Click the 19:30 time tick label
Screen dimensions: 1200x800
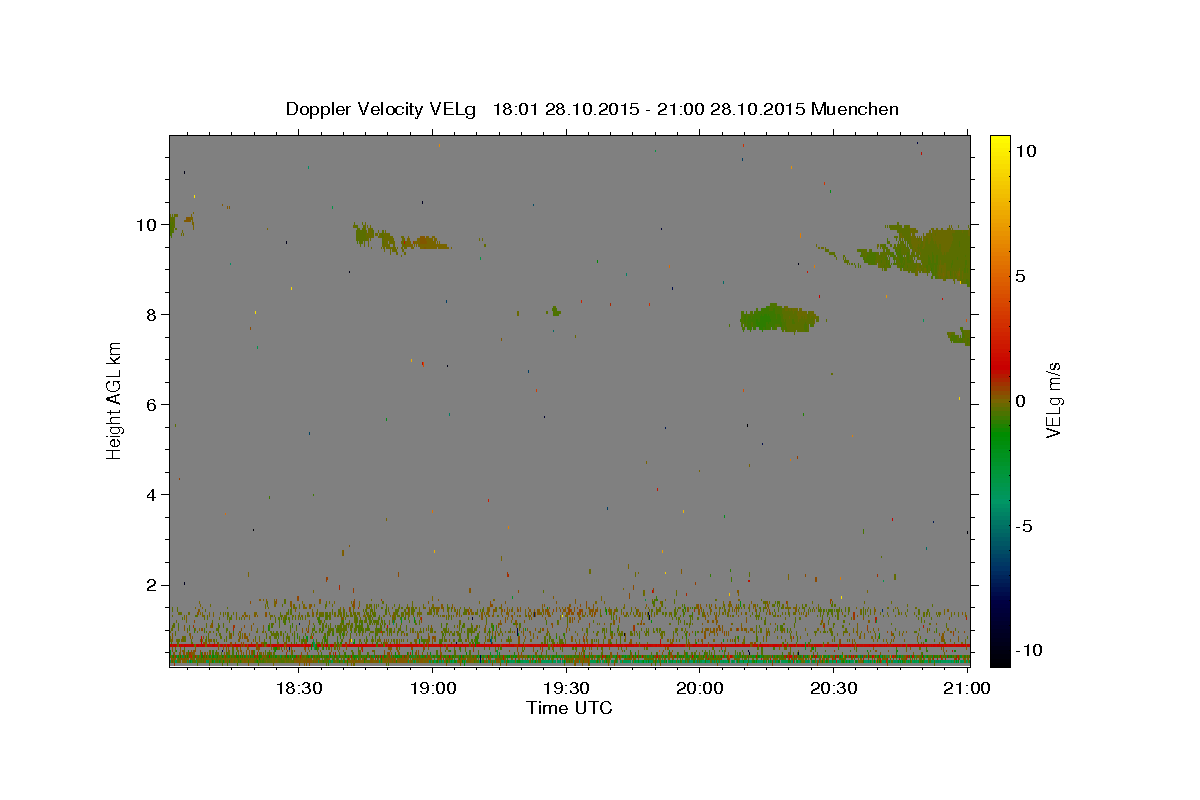(566, 688)
